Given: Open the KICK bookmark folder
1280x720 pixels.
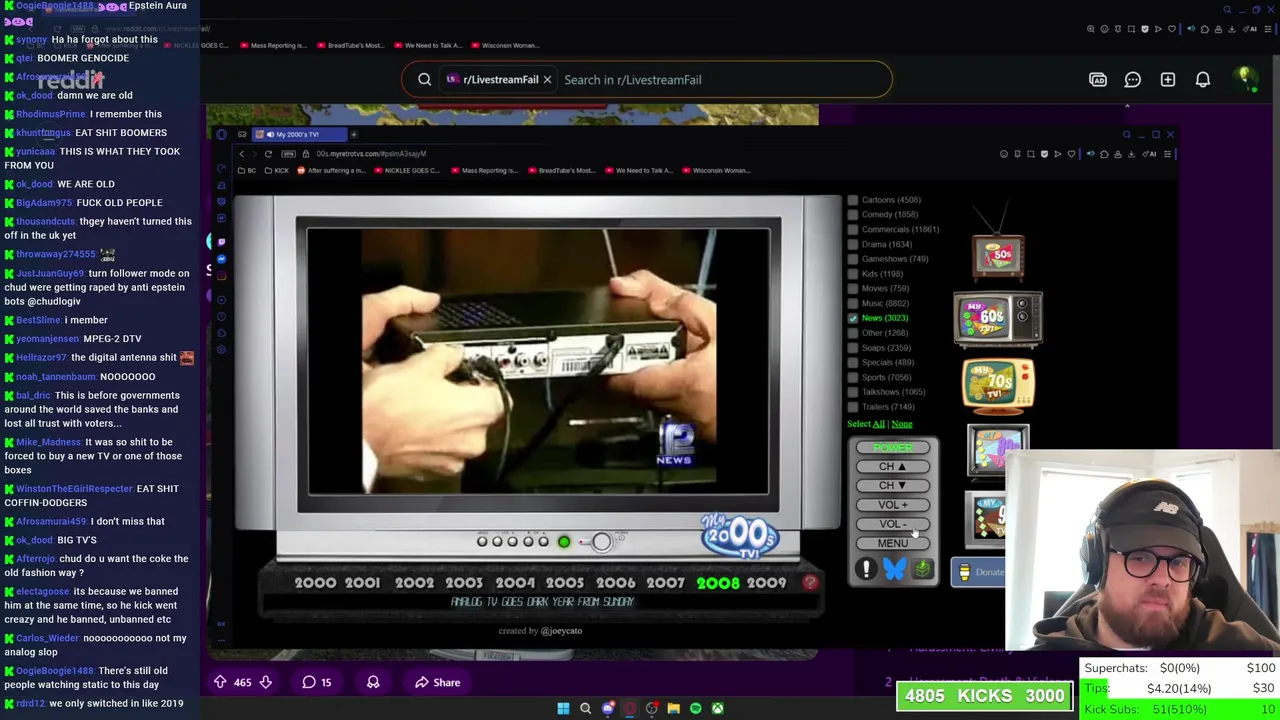Looking at the screenshot, I should tap(275, 170).
